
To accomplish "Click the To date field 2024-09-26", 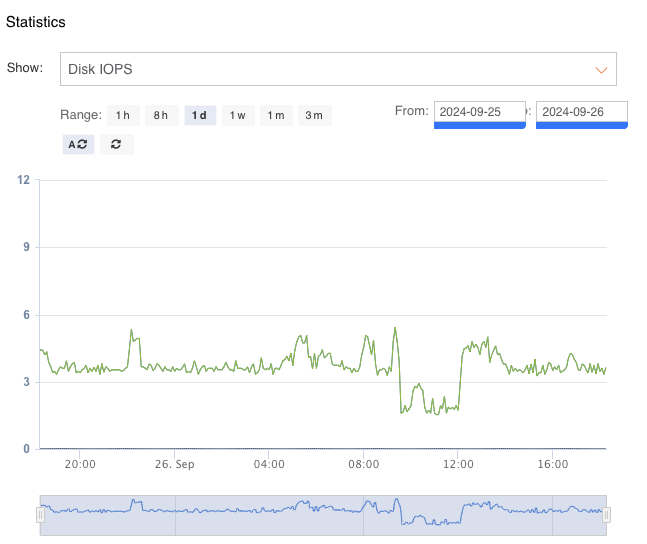I will pyautogui.click(x=581, y=112).
